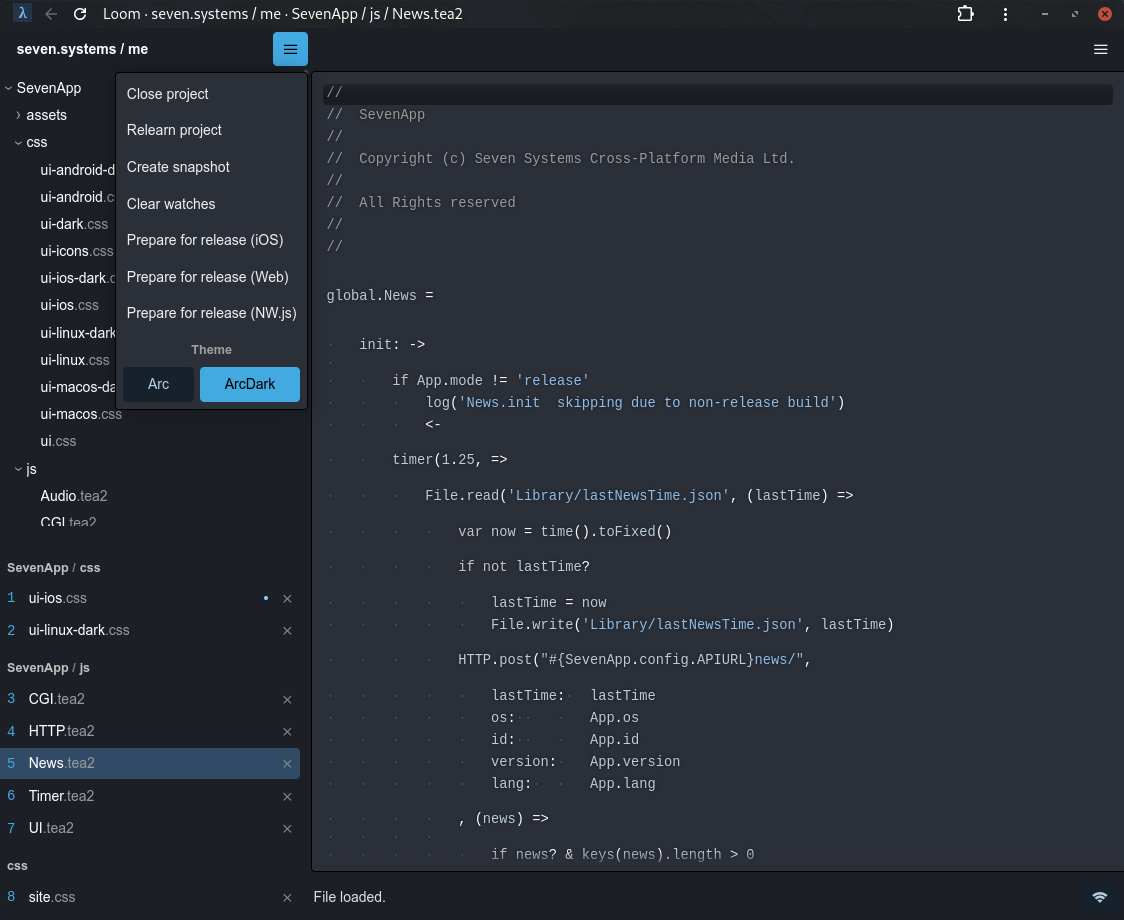Screen dimensions: 1124x920
Task: Place cursor on init: -> line
Action: (x=392, y=345)
